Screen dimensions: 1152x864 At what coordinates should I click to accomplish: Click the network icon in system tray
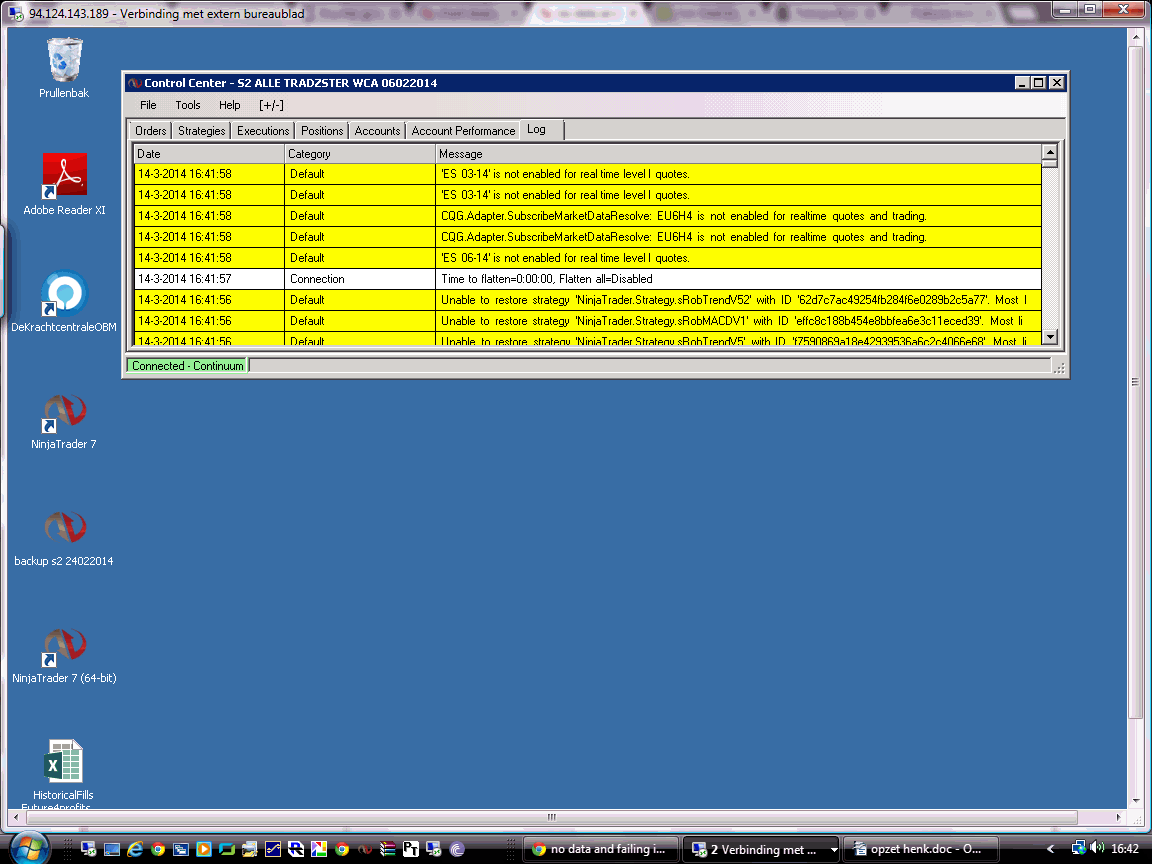[1078, 849]
